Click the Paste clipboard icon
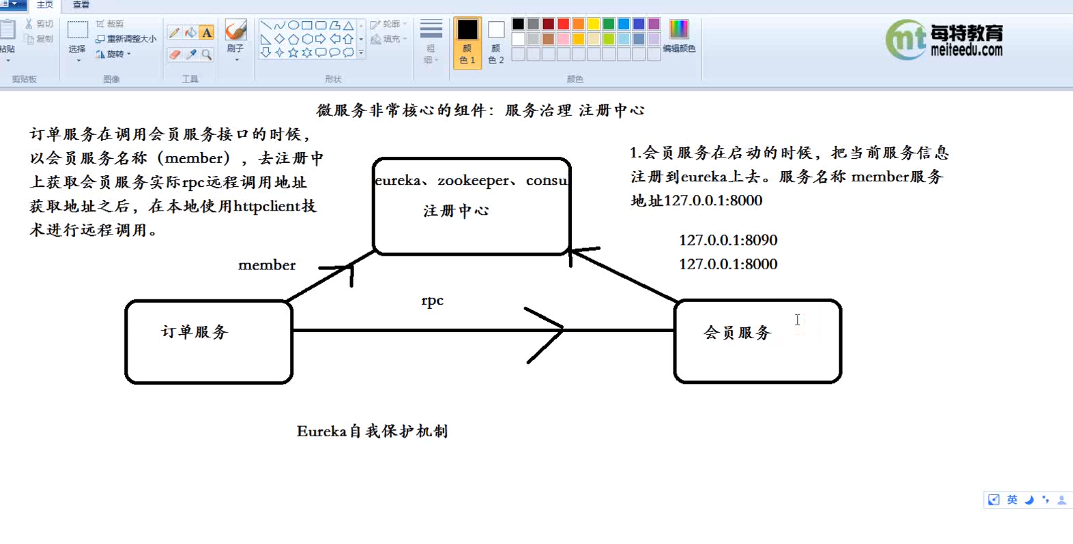 pos(7,31)
